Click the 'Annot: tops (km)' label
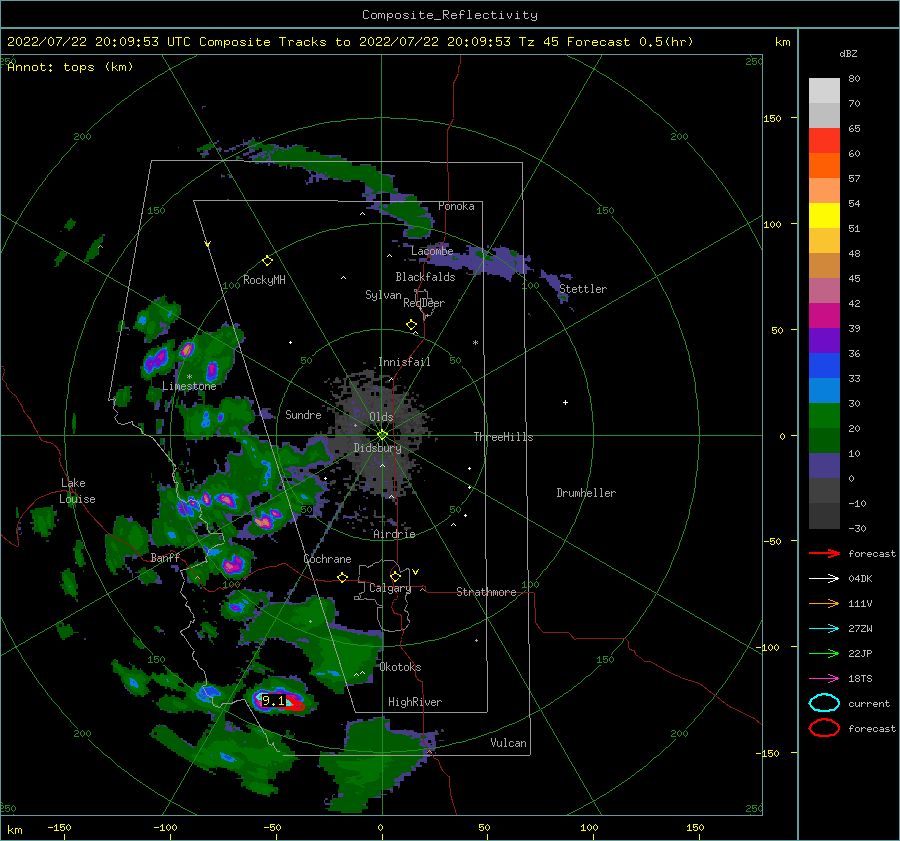Image resolution: width=900 pixels, height=841 pixels. point(70,67)
